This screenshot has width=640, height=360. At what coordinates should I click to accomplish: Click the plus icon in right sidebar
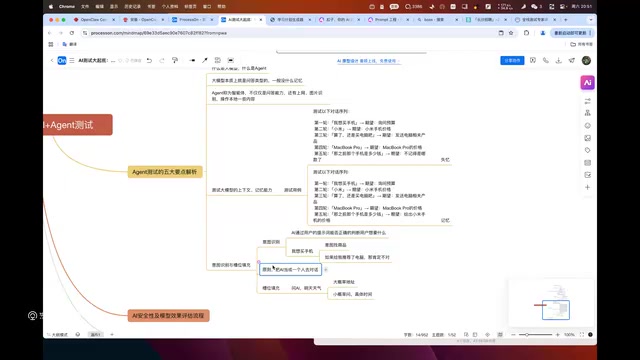587,187
